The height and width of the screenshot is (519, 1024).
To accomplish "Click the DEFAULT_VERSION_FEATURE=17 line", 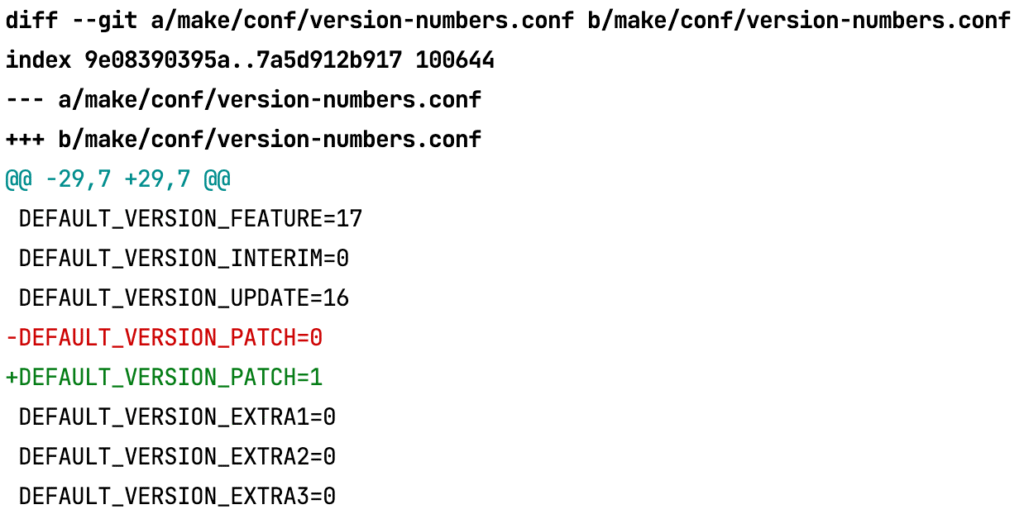I will point(190,219).
